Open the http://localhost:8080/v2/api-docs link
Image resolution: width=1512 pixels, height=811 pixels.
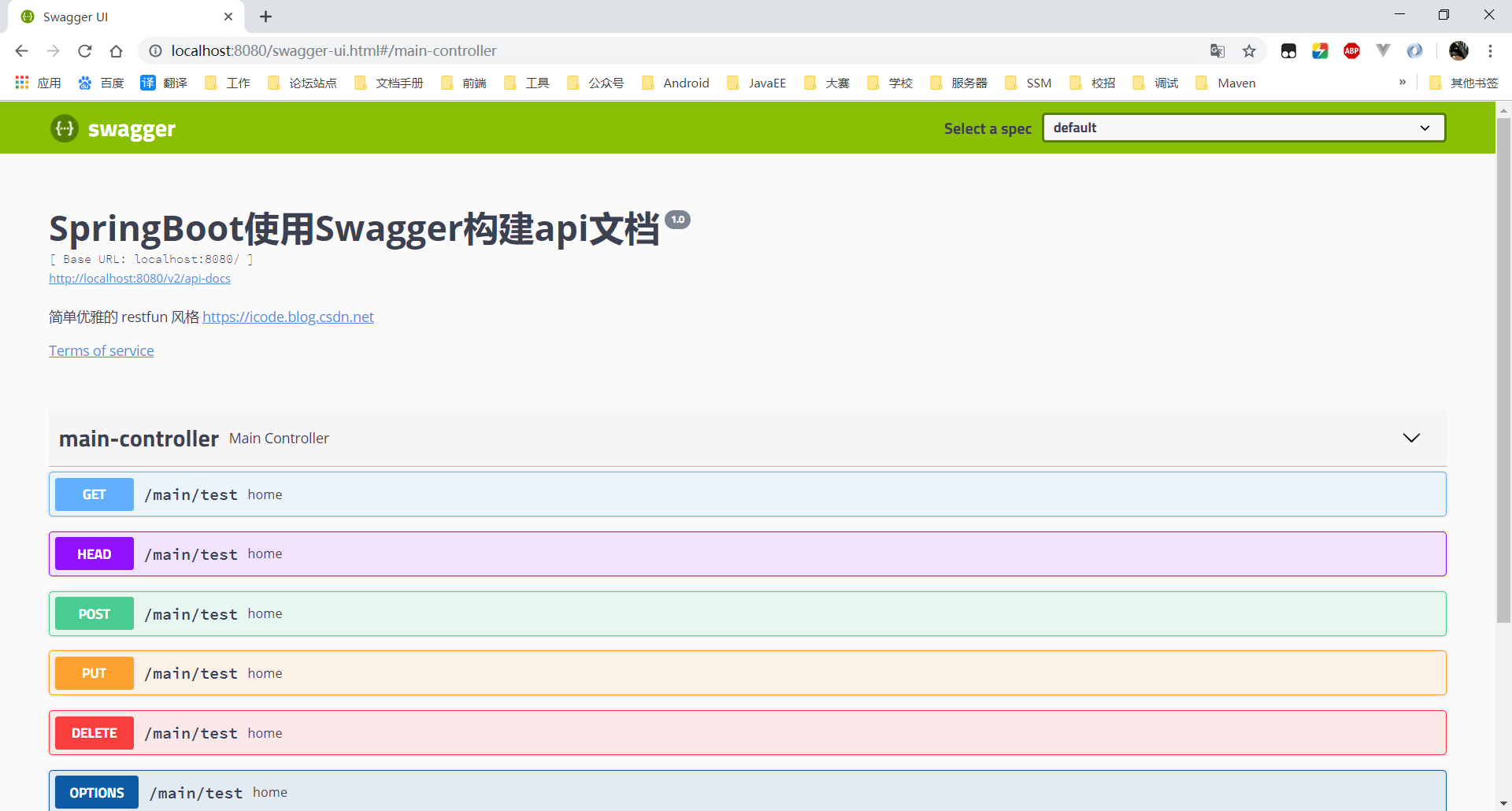[139, 279]
